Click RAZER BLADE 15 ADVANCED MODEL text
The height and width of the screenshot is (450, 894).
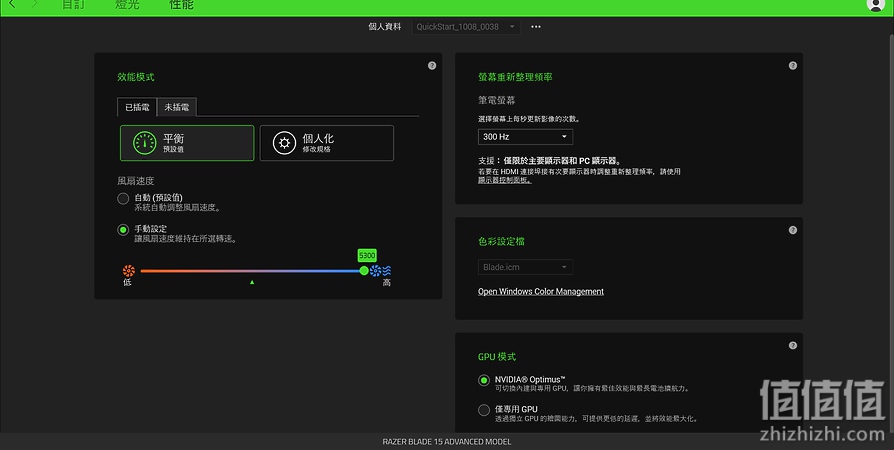447,441
